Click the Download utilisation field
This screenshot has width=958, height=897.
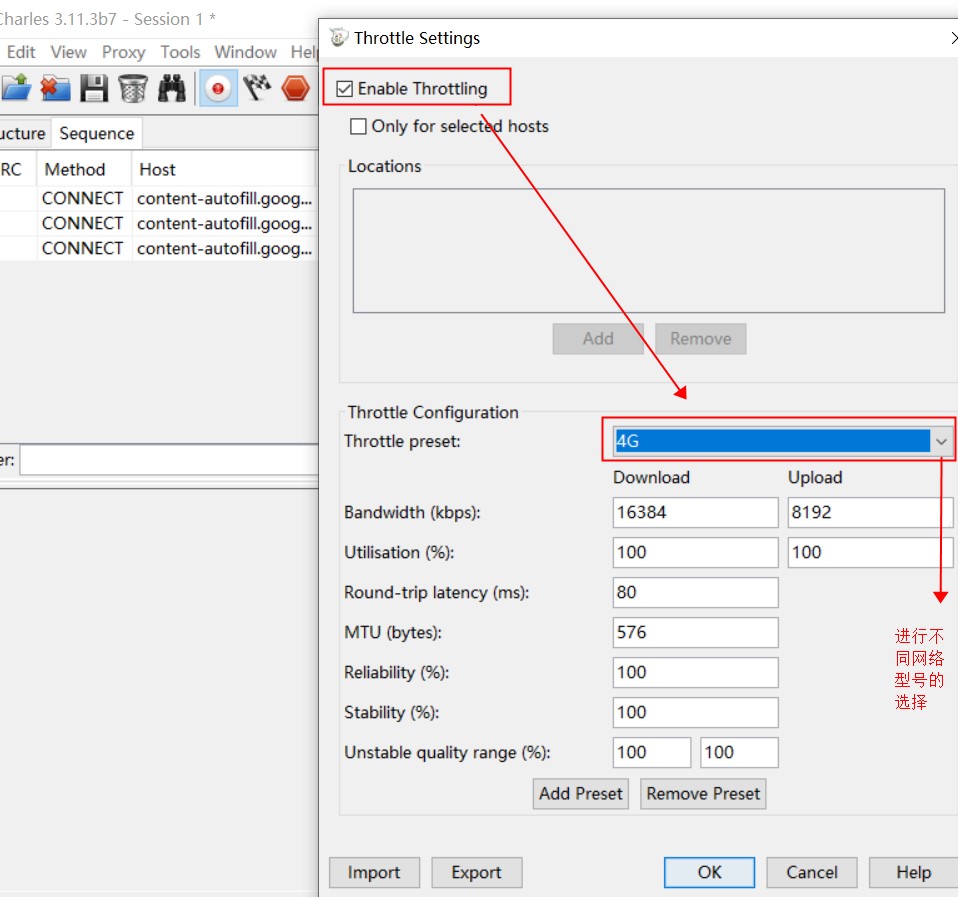(695, 552)
